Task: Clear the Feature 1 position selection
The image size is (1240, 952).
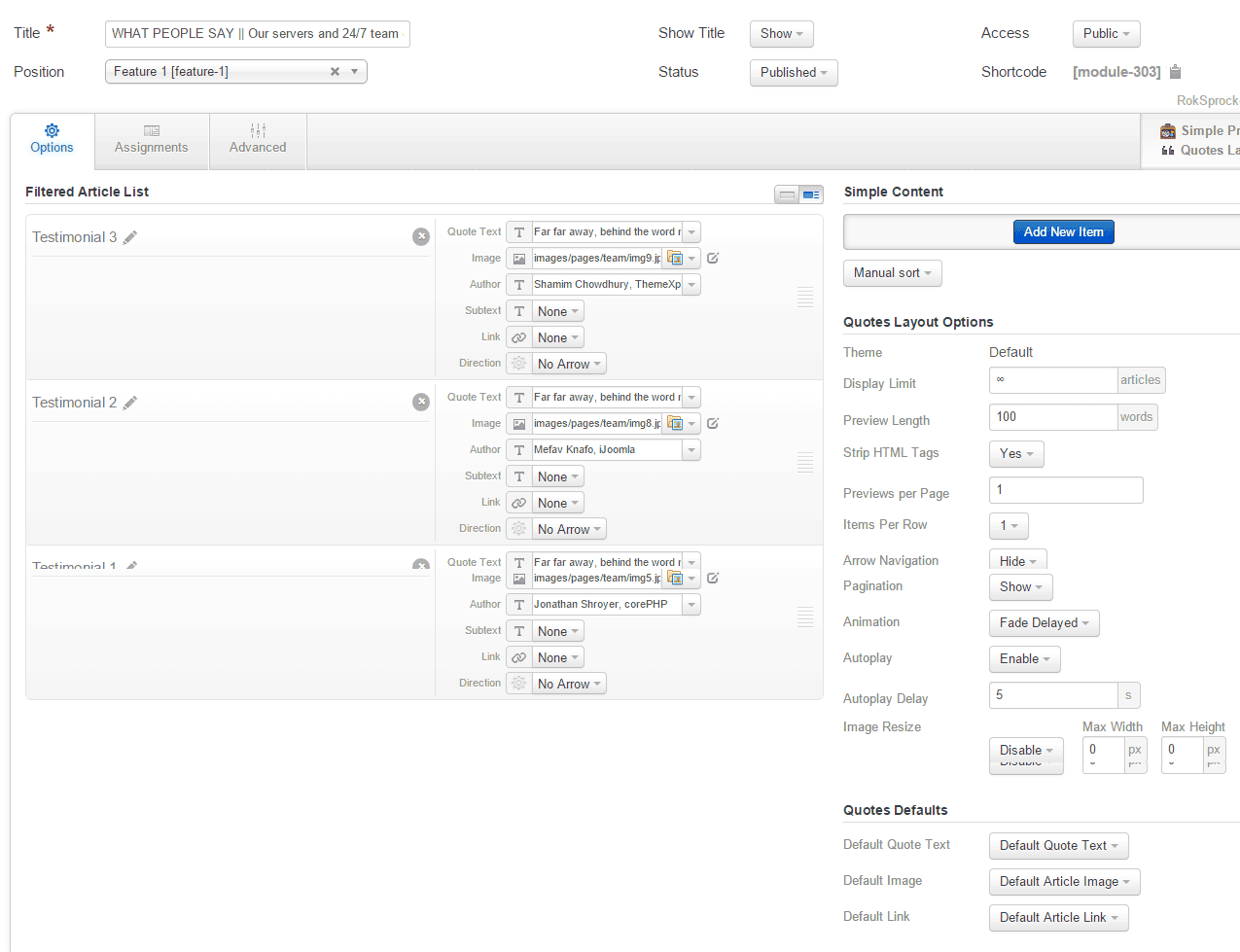Action: 335,72
